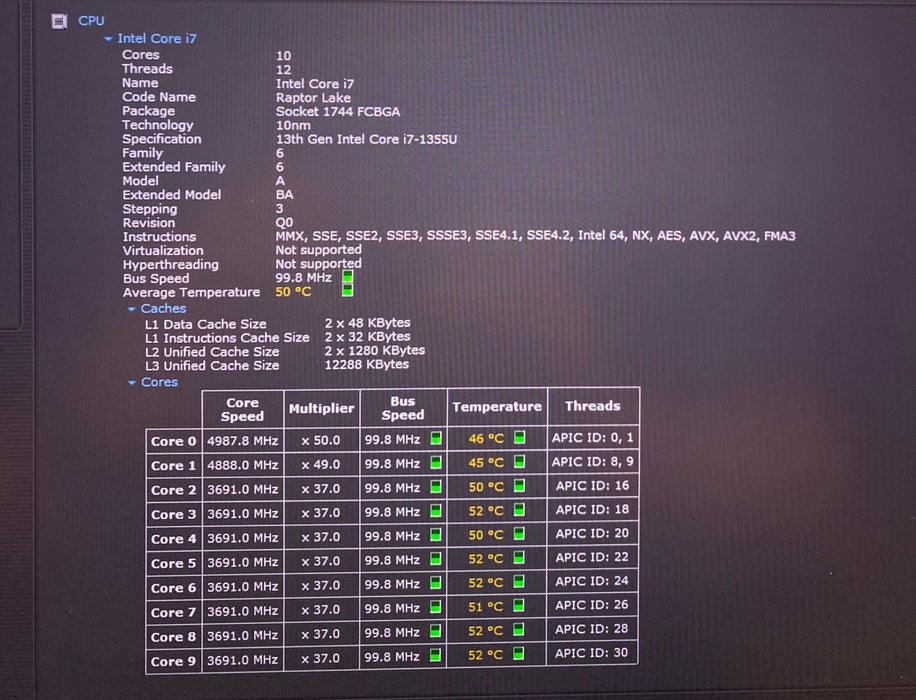This screenshot has height=700, width=916.
Task: Click the 10nm technology value
Action: point(293,126)
